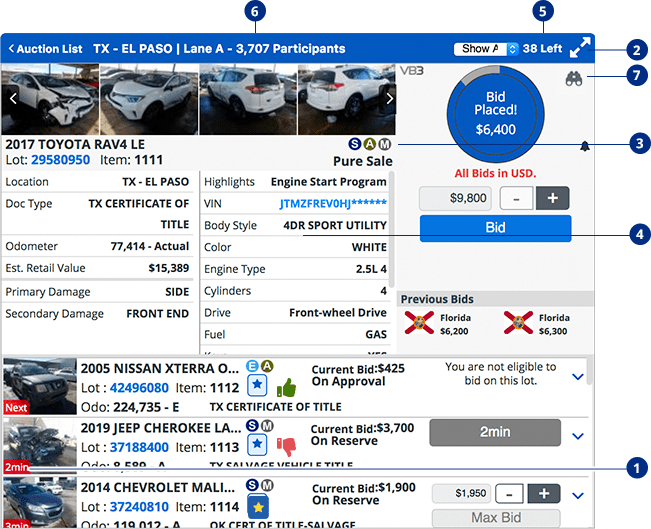Image resolution: width=651 pixels, height=529 pixels.
Task: Click the blue S badge on RAV4
Action: click(x=355, y=144)
